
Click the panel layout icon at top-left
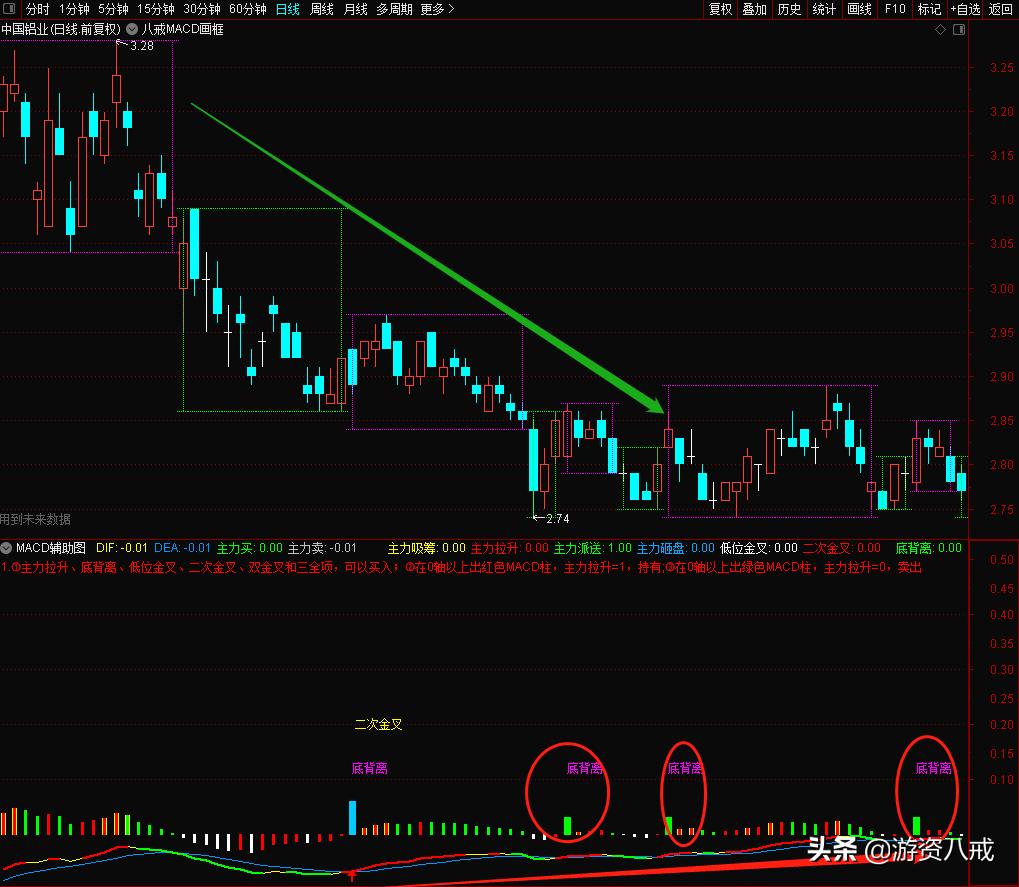click(9, 9)
